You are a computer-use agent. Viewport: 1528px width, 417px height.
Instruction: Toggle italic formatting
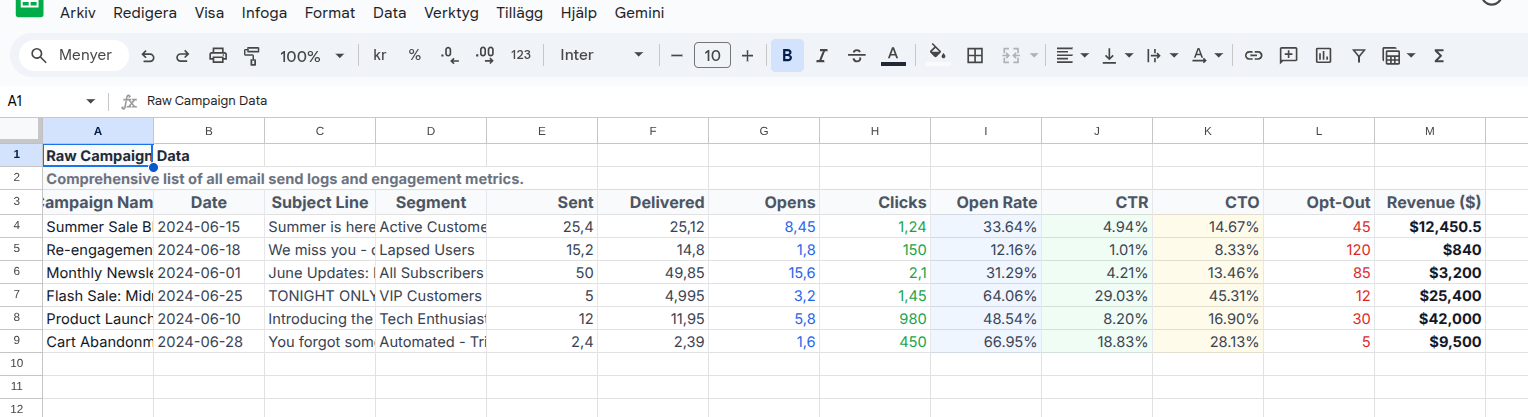coord(822,56)
